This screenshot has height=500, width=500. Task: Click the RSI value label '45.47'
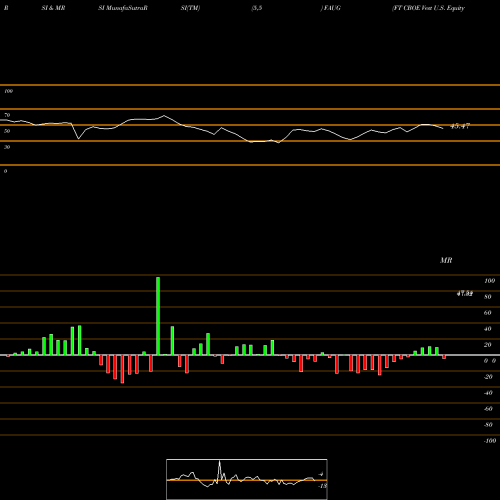(460, 126)
